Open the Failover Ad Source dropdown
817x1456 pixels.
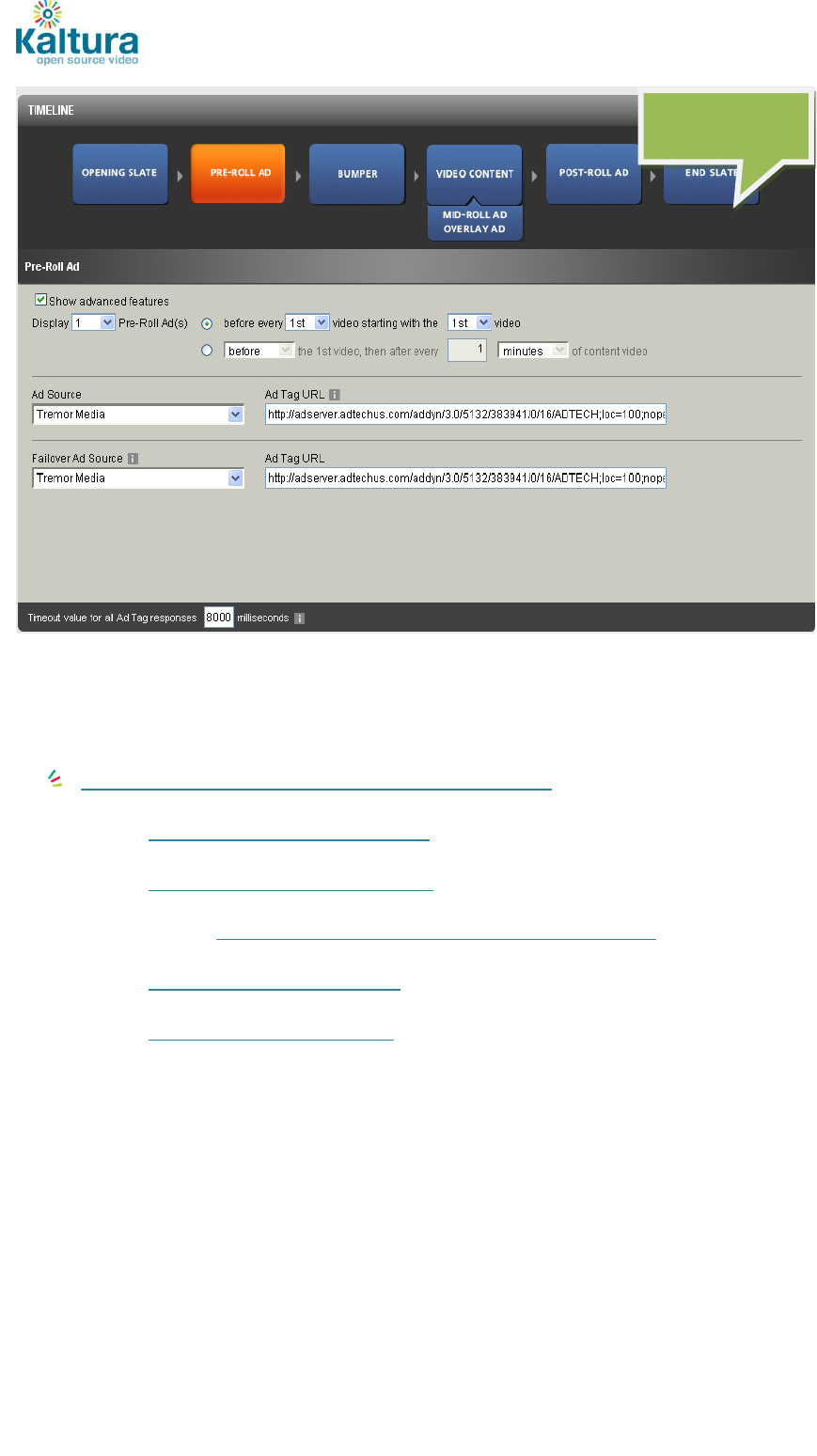[138, 478]
